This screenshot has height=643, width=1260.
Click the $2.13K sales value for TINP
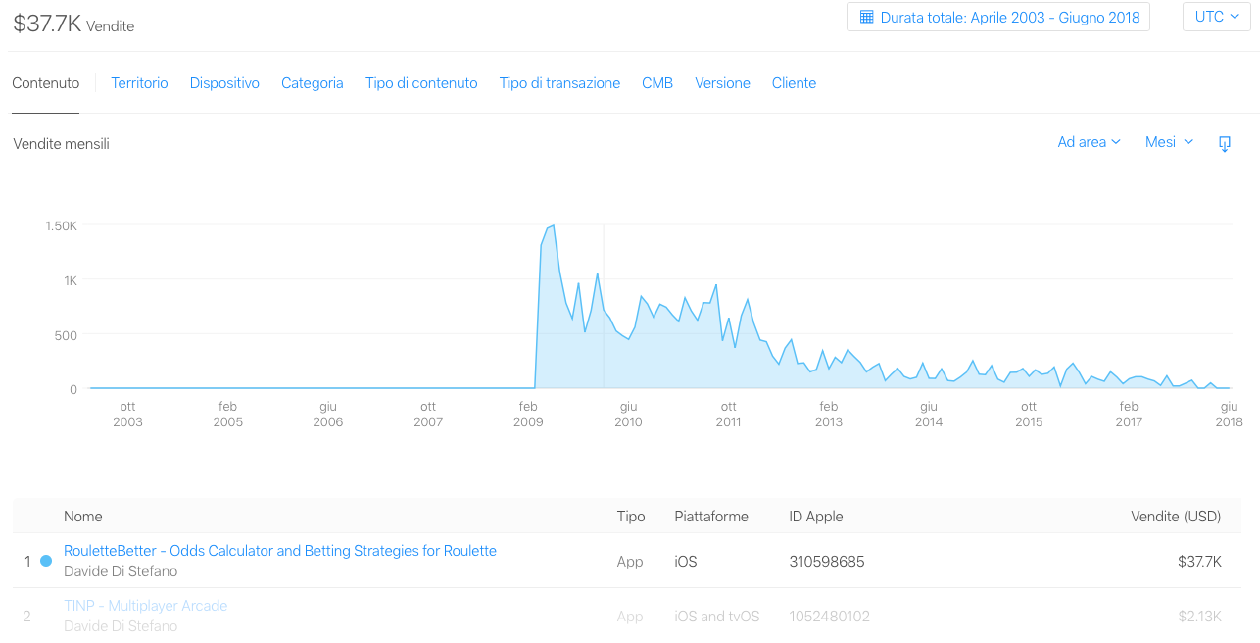click(1200, 616)
